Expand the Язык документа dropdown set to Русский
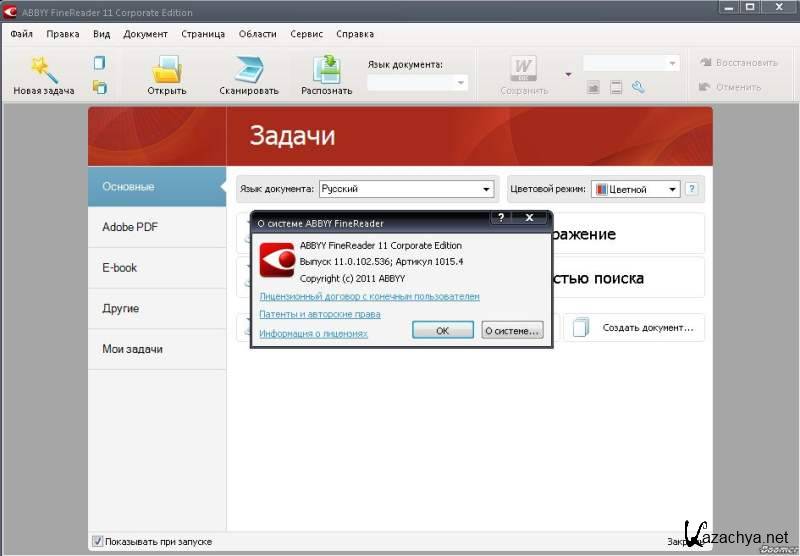 486,189
